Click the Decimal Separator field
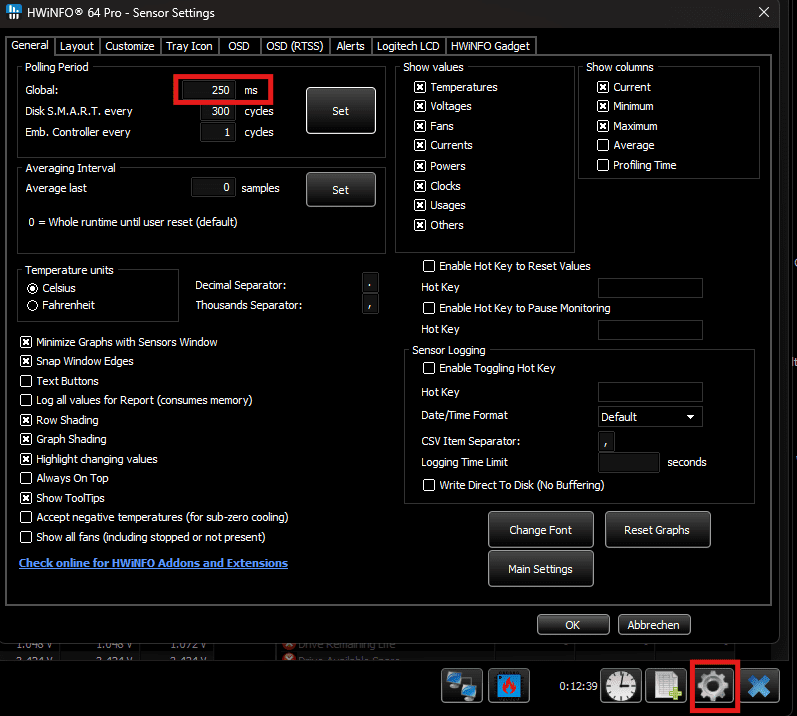 [370, 283]
